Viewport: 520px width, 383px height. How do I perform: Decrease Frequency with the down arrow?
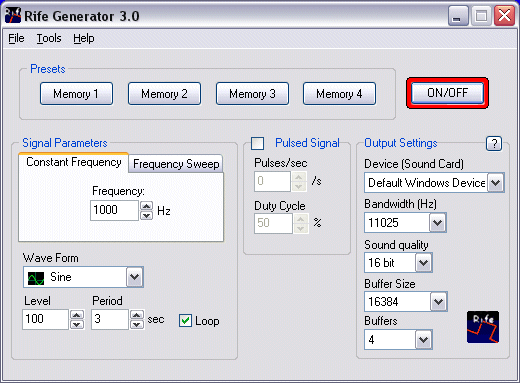tap(146, 215)
